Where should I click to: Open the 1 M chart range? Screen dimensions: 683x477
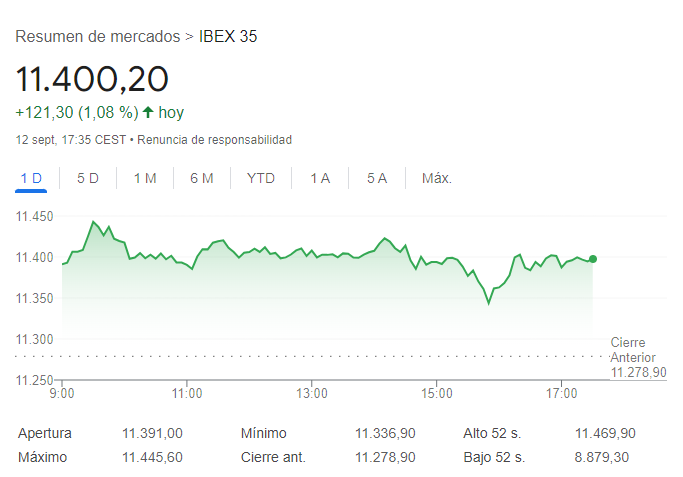point(145,178)
